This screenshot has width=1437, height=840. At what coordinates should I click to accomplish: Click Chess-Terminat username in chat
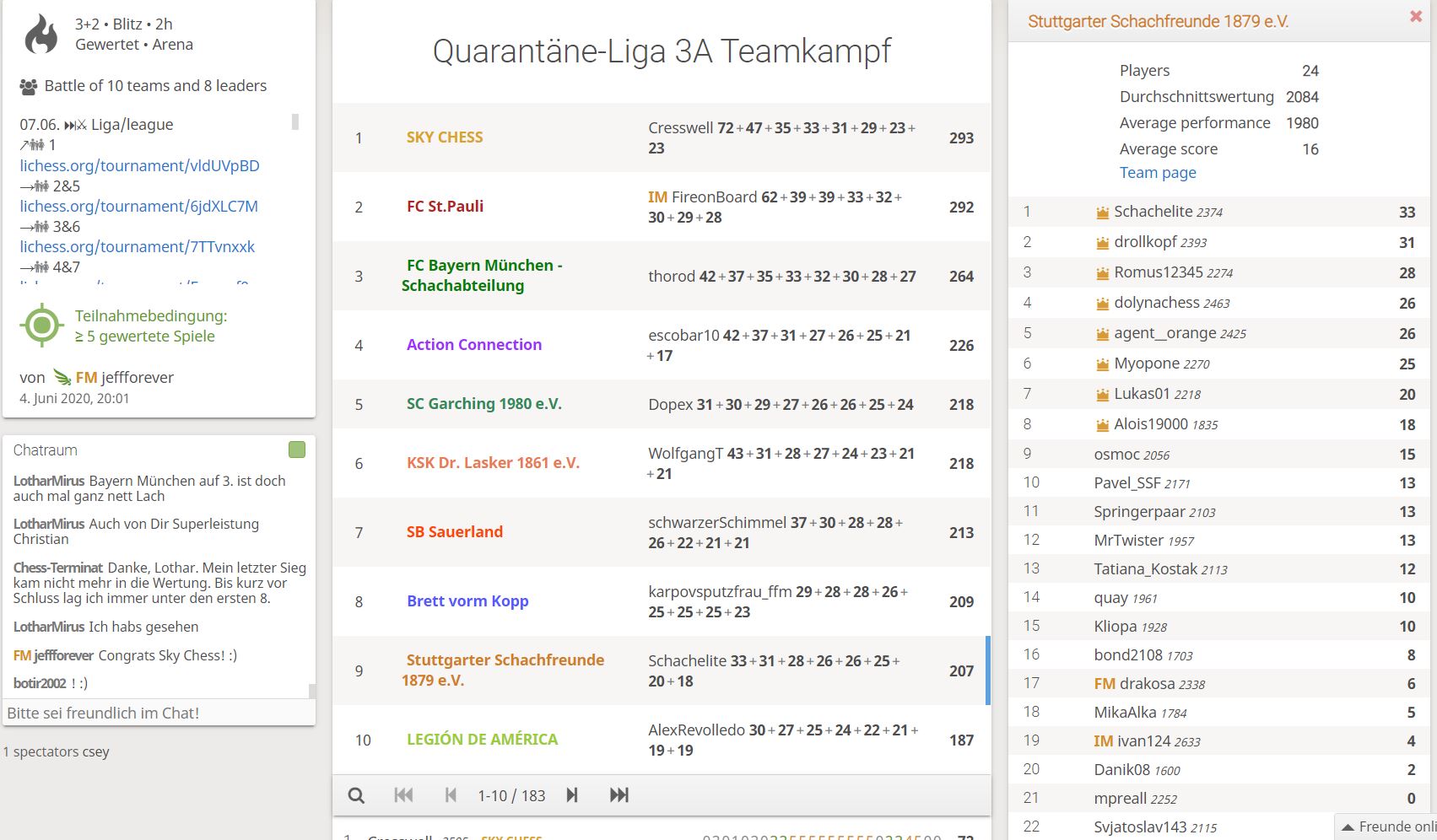[58, 568]
